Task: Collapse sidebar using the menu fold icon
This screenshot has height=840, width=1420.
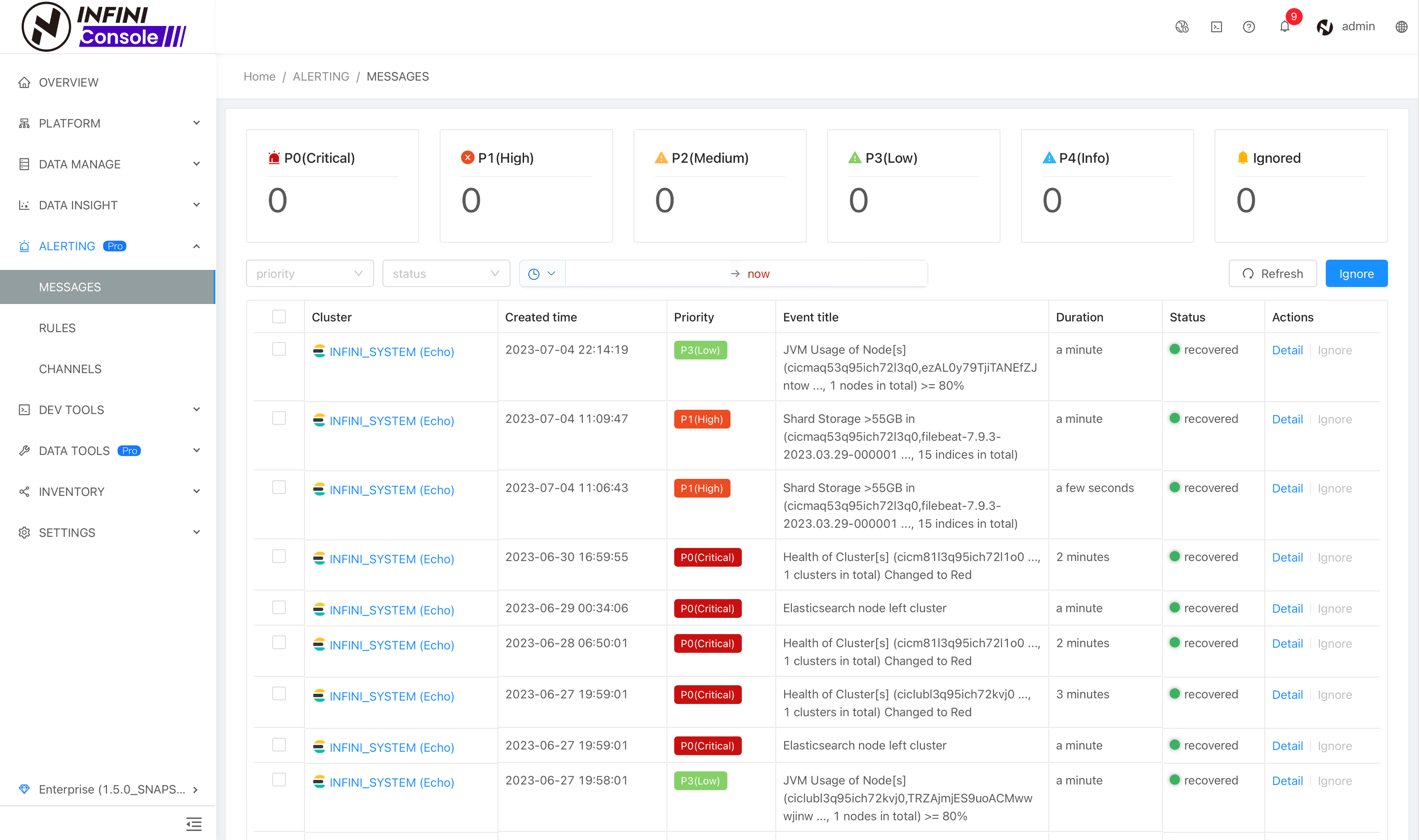Action: (x=194, y=824)
